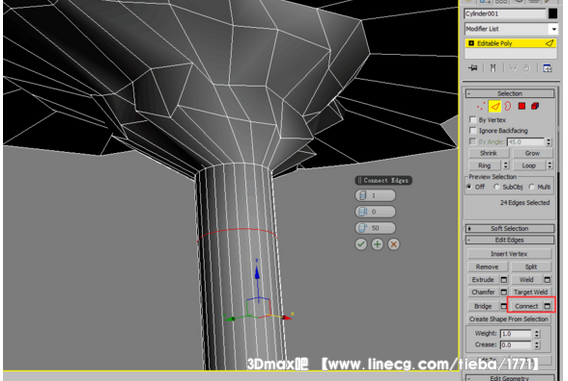
Task: Tick the Ignore Backfacing checkbox
Action: coord(473,130)
